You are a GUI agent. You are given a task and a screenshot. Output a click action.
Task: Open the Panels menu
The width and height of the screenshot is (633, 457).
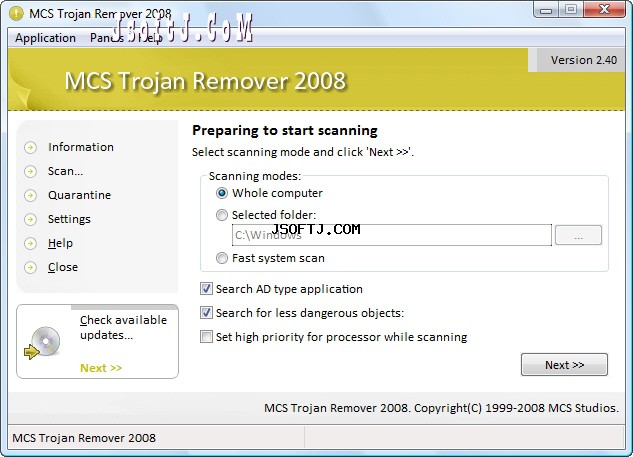pos(107,38)
